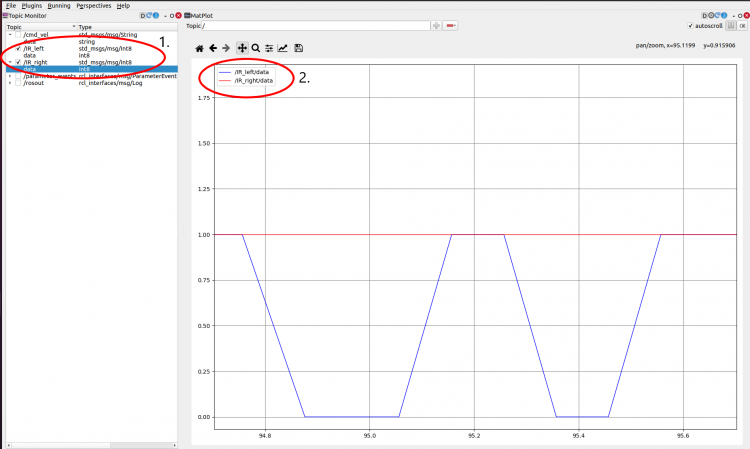
Task: Collapse the /IR_left tree item
Action: tap(9, 48)
